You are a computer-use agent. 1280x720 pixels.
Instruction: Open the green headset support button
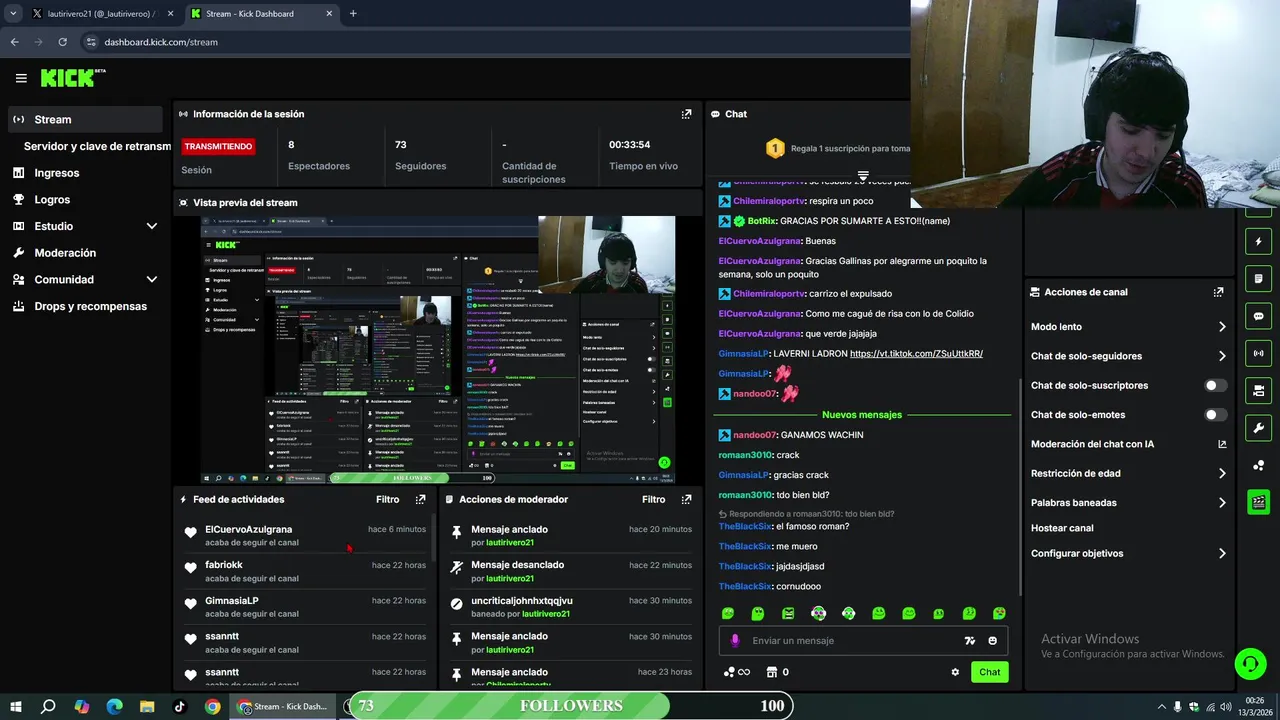[1249, 663]
